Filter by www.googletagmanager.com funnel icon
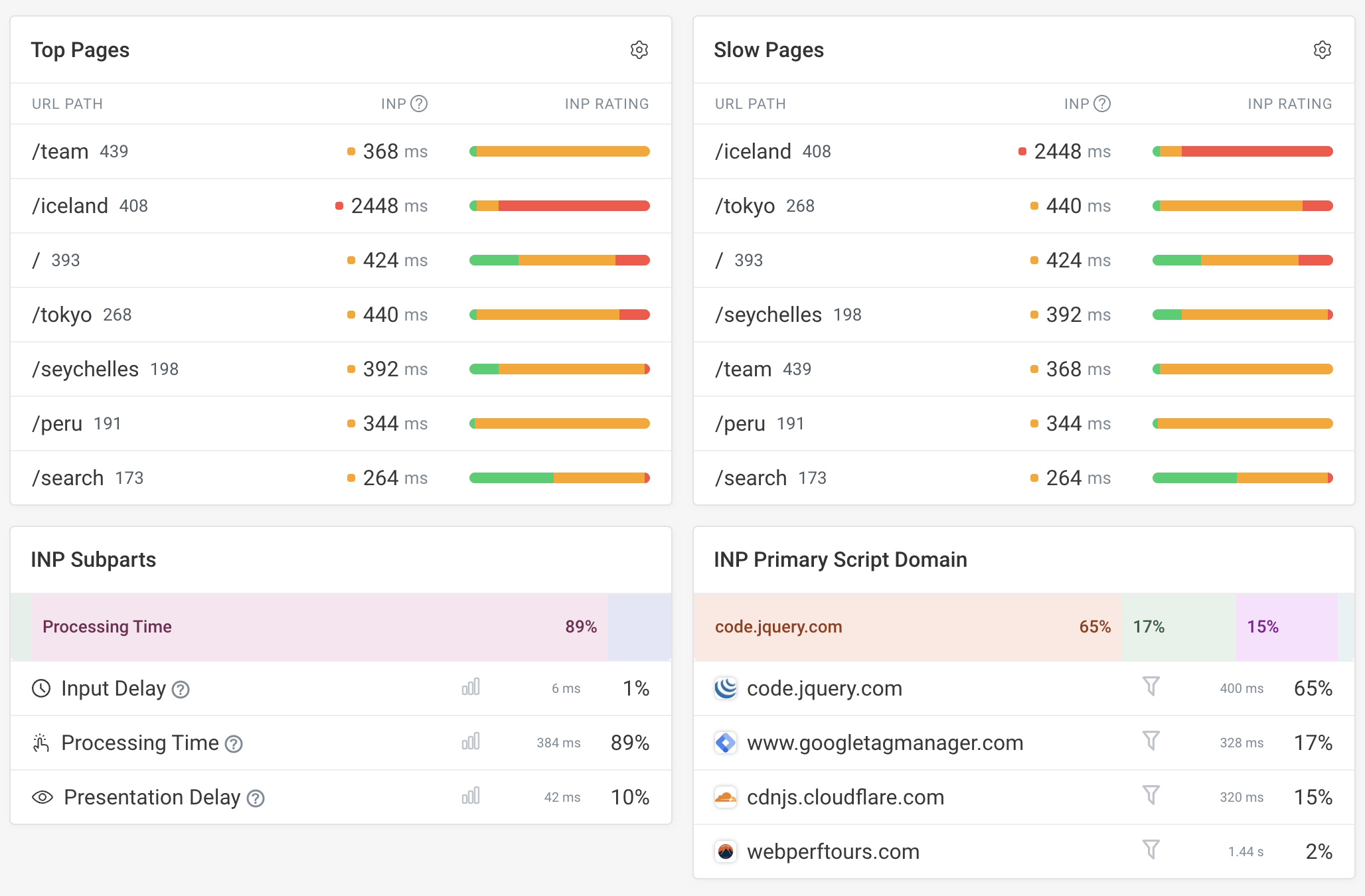 pos(1151,741)
